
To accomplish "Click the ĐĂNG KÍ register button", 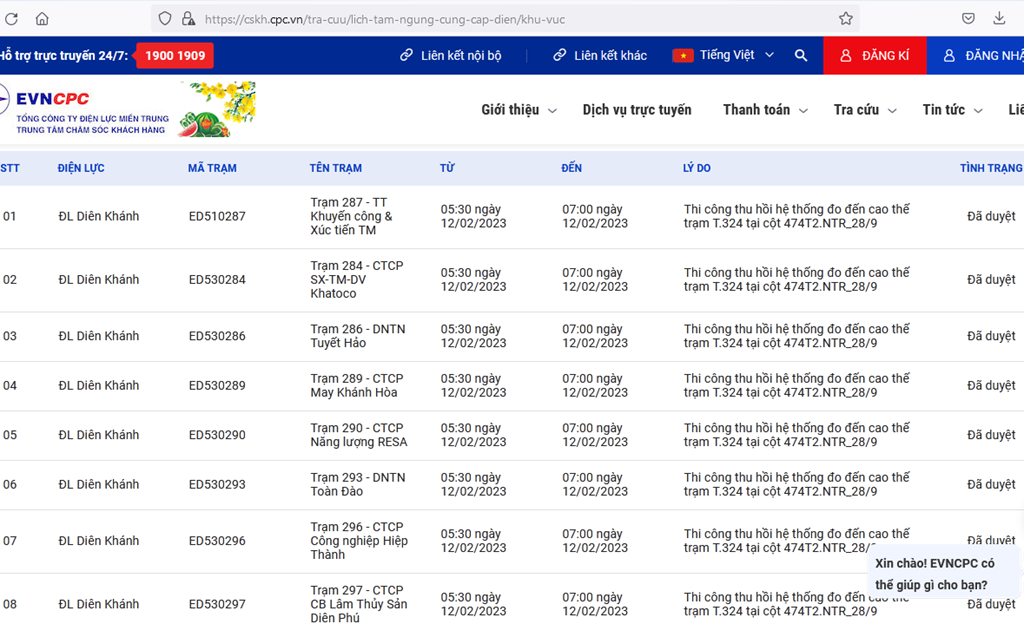I will 874,56.
